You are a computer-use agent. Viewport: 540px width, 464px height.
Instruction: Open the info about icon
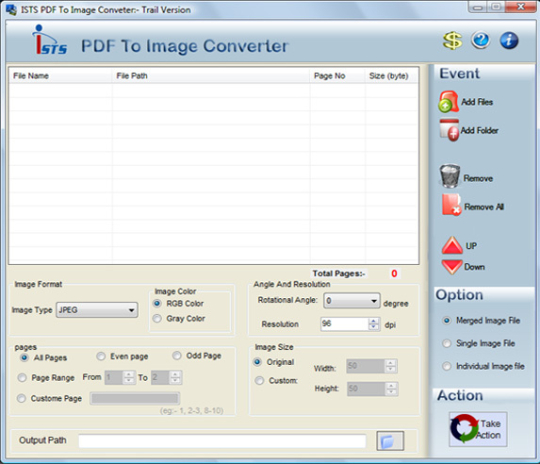pos(509,40)
